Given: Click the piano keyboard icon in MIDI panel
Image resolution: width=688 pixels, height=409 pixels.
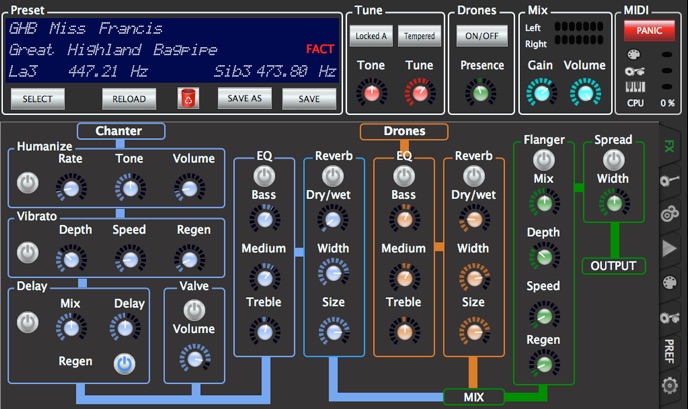Looking at the screenshot, I should 635,86.
